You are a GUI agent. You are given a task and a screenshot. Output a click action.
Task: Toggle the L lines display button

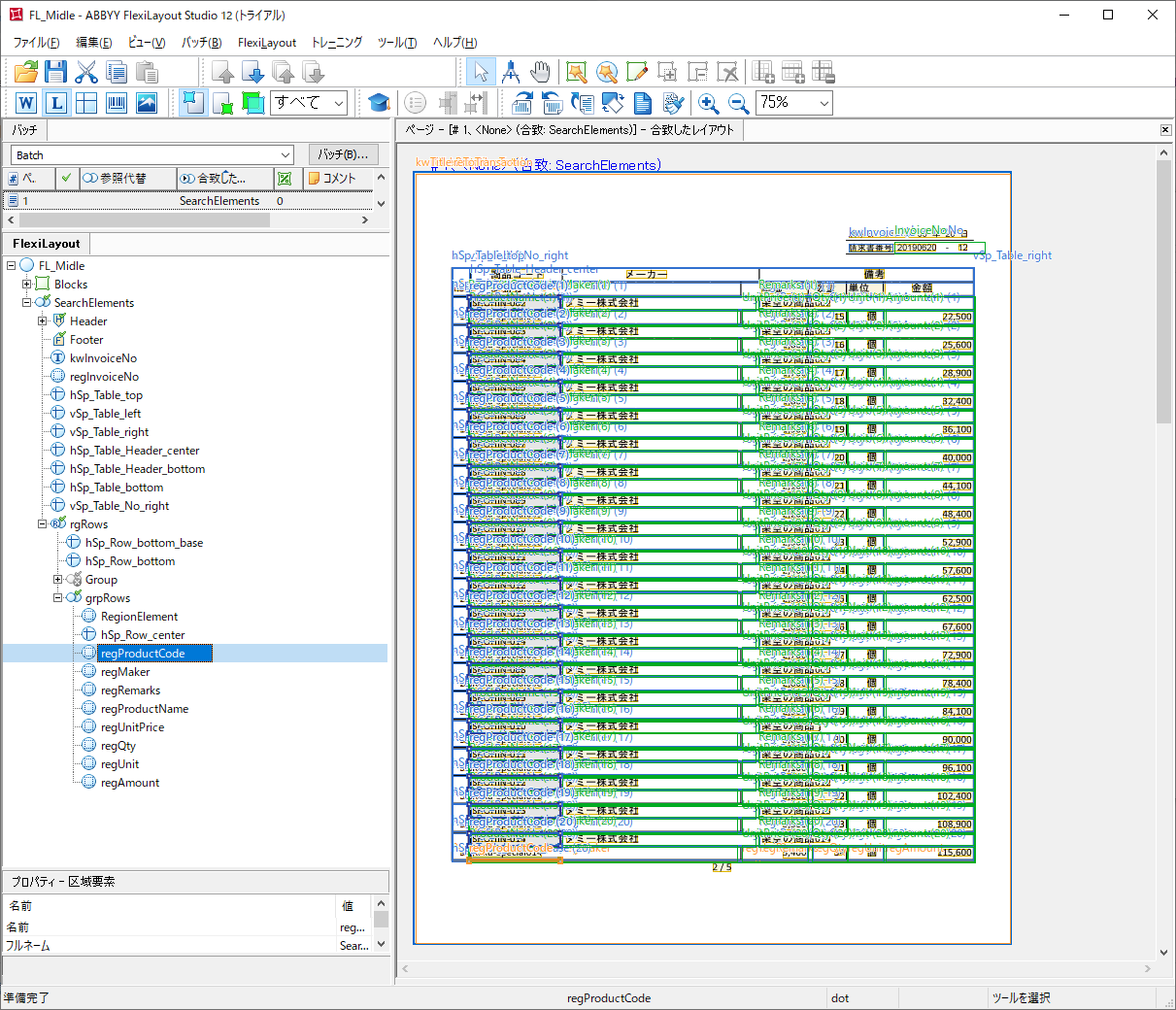click(56, 103)
